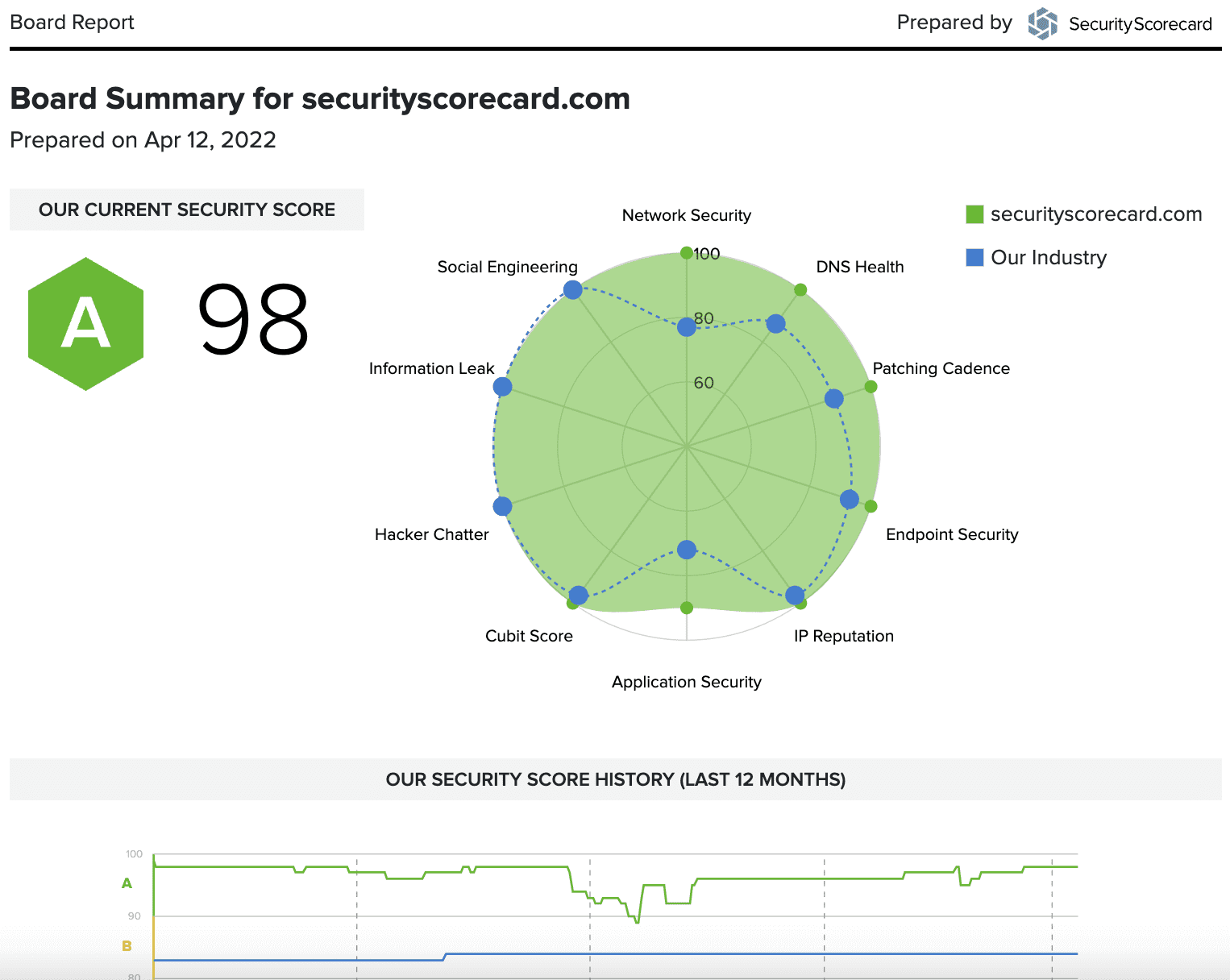Screen dimensions: 1230x980
Task: Click the DNS Health axis label
Action: pos(860,267)
